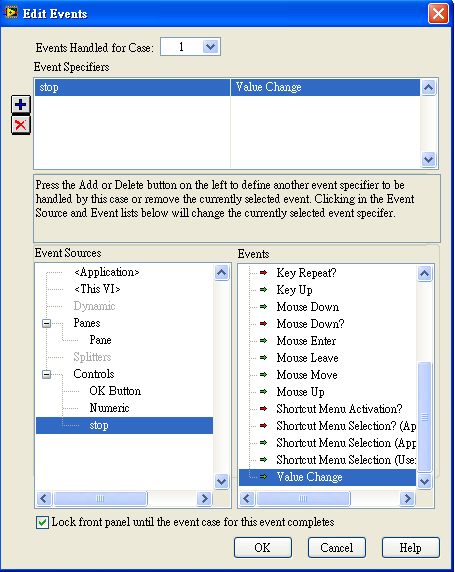Click Event Specifiers scroll up arrow
Image resolution: width=455 pixels, height=572 pixels.
tap(428, 88)
